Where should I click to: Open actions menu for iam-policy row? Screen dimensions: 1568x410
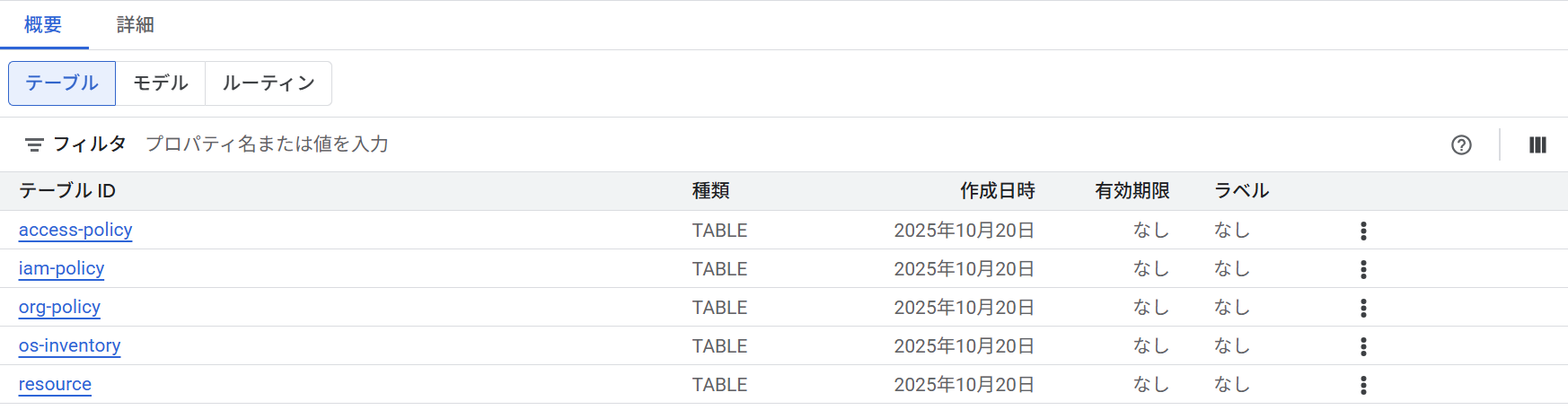[x=1363, y=269]
